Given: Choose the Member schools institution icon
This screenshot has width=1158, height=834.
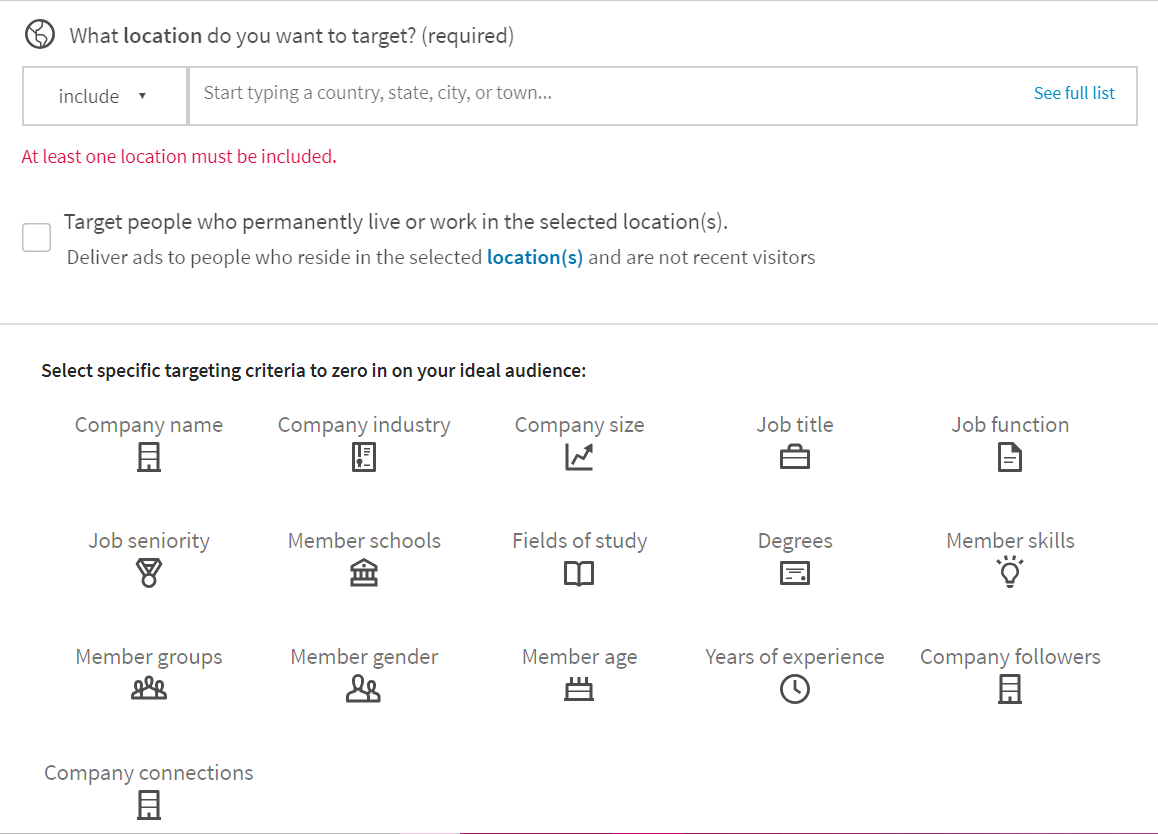Looking at the screenshot, I should tap(363, 572).
